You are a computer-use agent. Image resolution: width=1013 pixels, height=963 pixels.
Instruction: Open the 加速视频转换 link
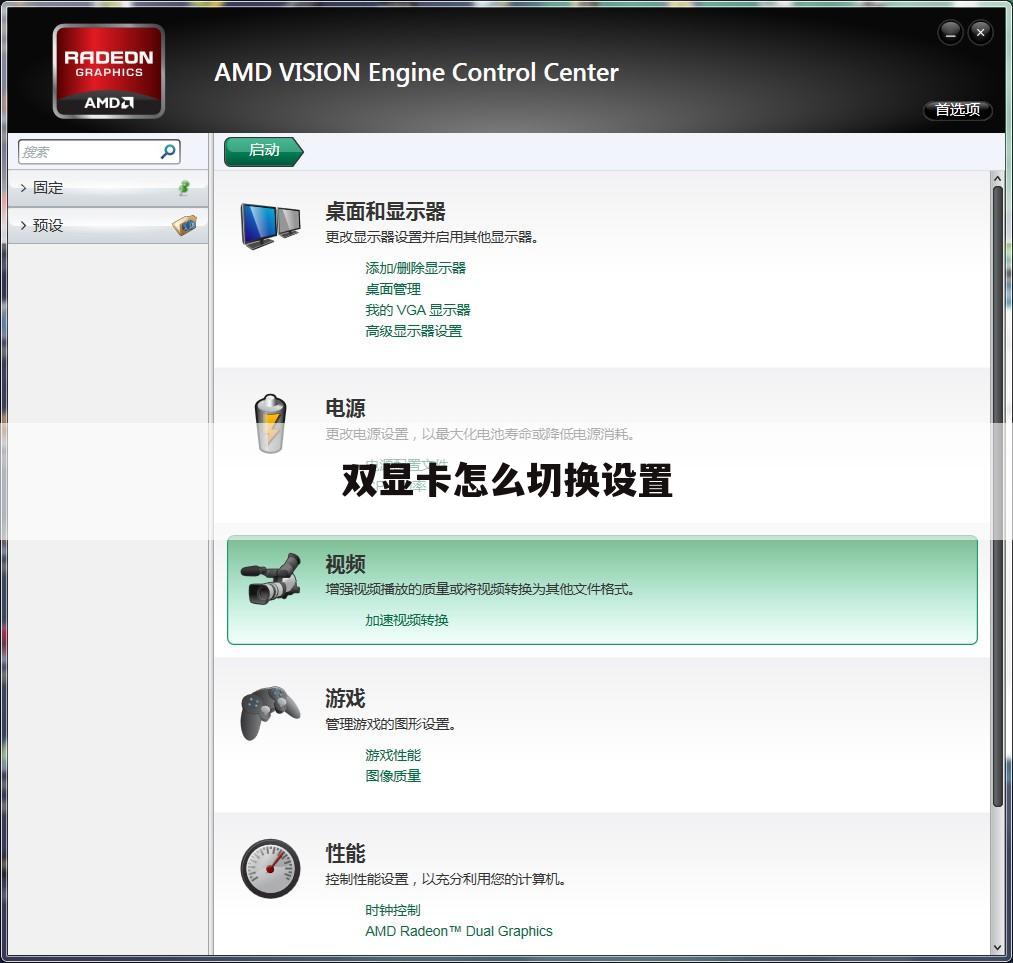[x=406, y=620]
